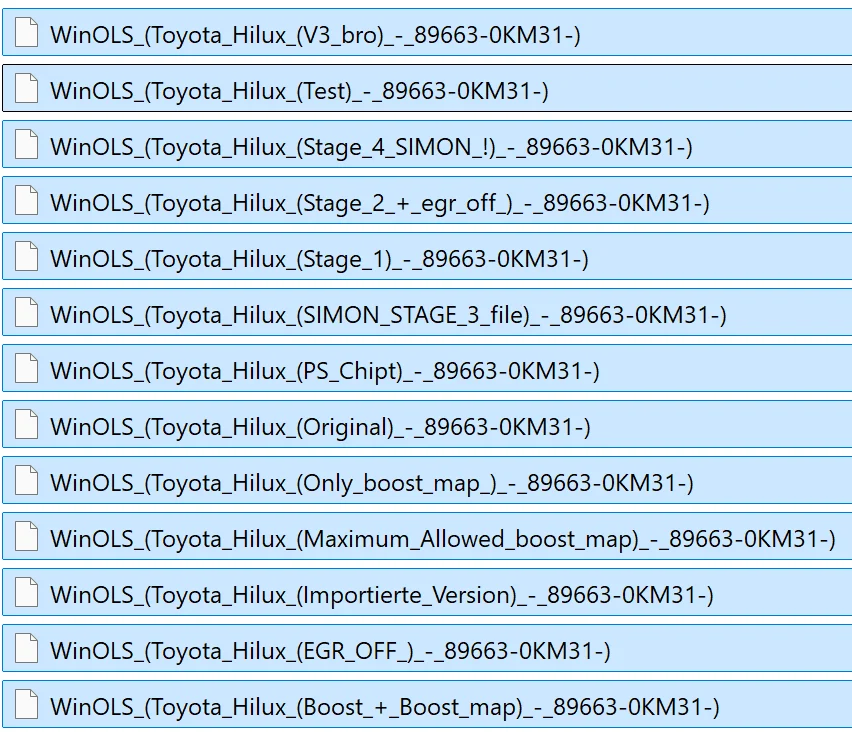Screen dimensions: 852x732
Task: Select the file name containing V3_bro
Action: (x=316, y=35)
